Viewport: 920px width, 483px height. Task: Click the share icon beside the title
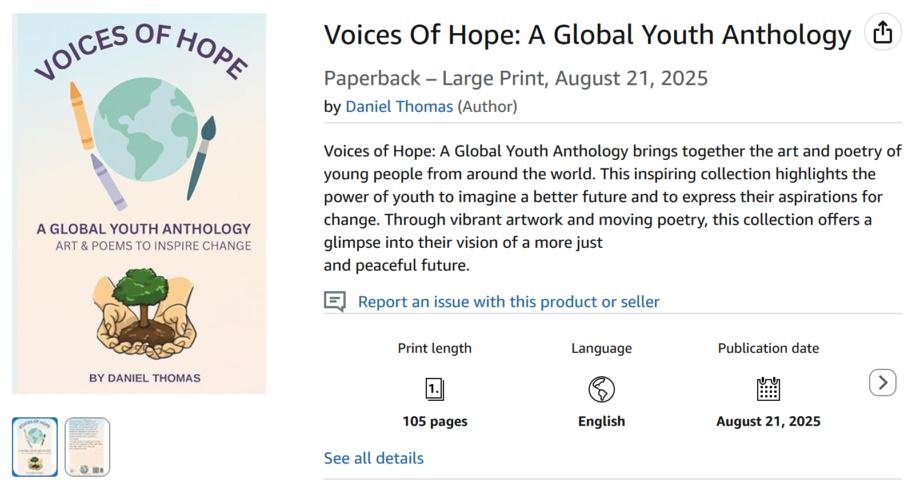(882, 33)
